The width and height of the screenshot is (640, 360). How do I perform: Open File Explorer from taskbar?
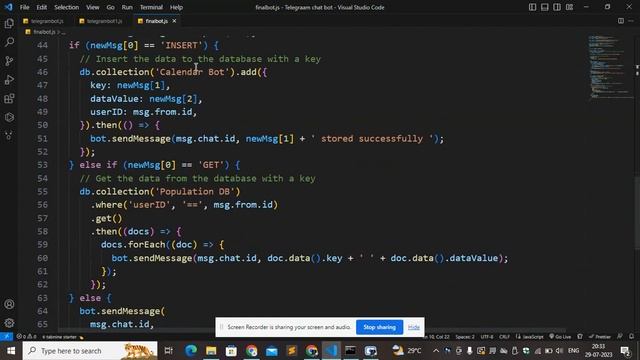tap(211, 351)
